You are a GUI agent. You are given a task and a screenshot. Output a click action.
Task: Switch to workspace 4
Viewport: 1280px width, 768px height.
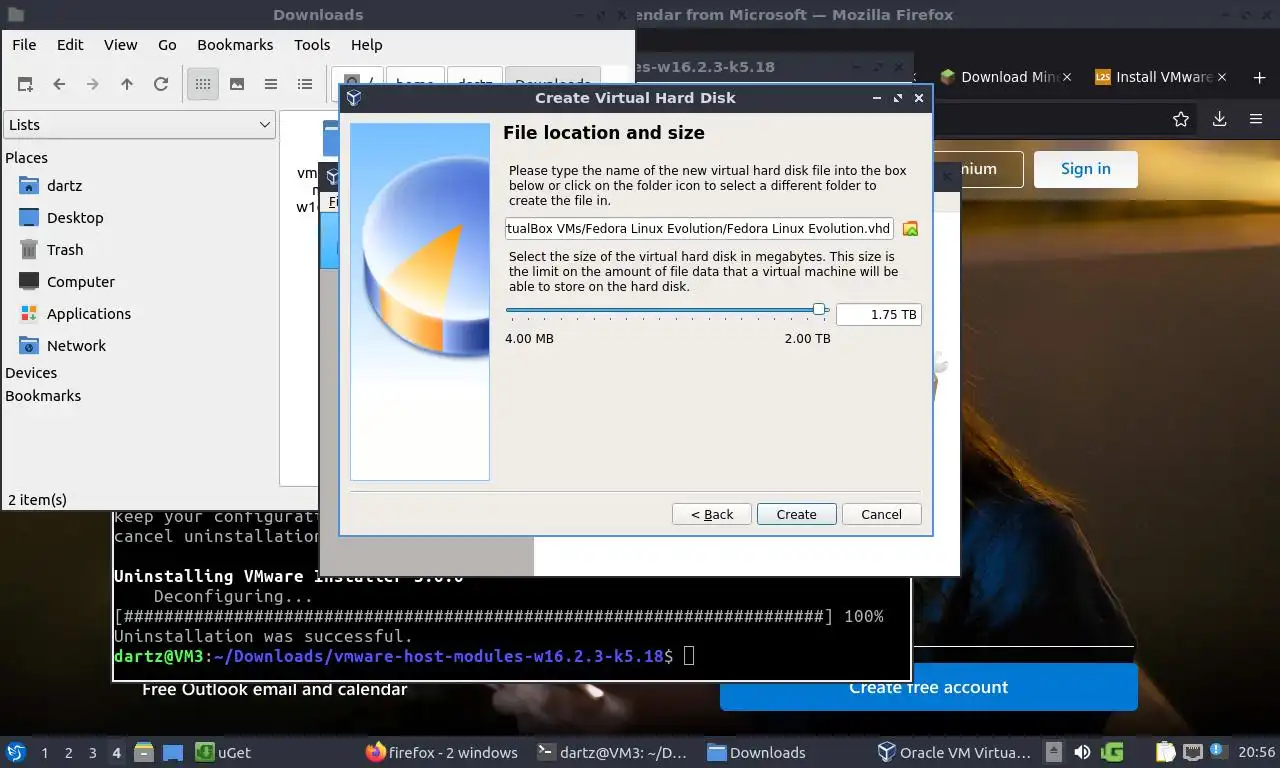pyautogui.click(x=117, y=753)
